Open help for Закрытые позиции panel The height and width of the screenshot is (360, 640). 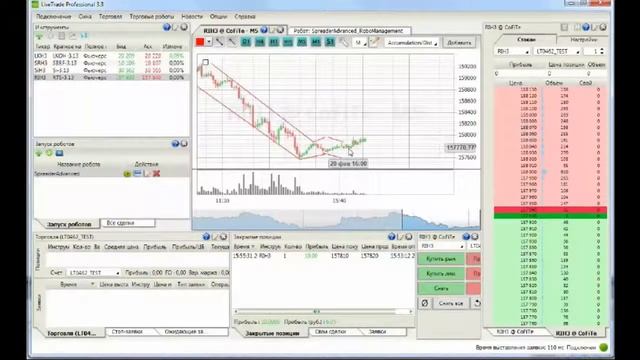[392, 237]
